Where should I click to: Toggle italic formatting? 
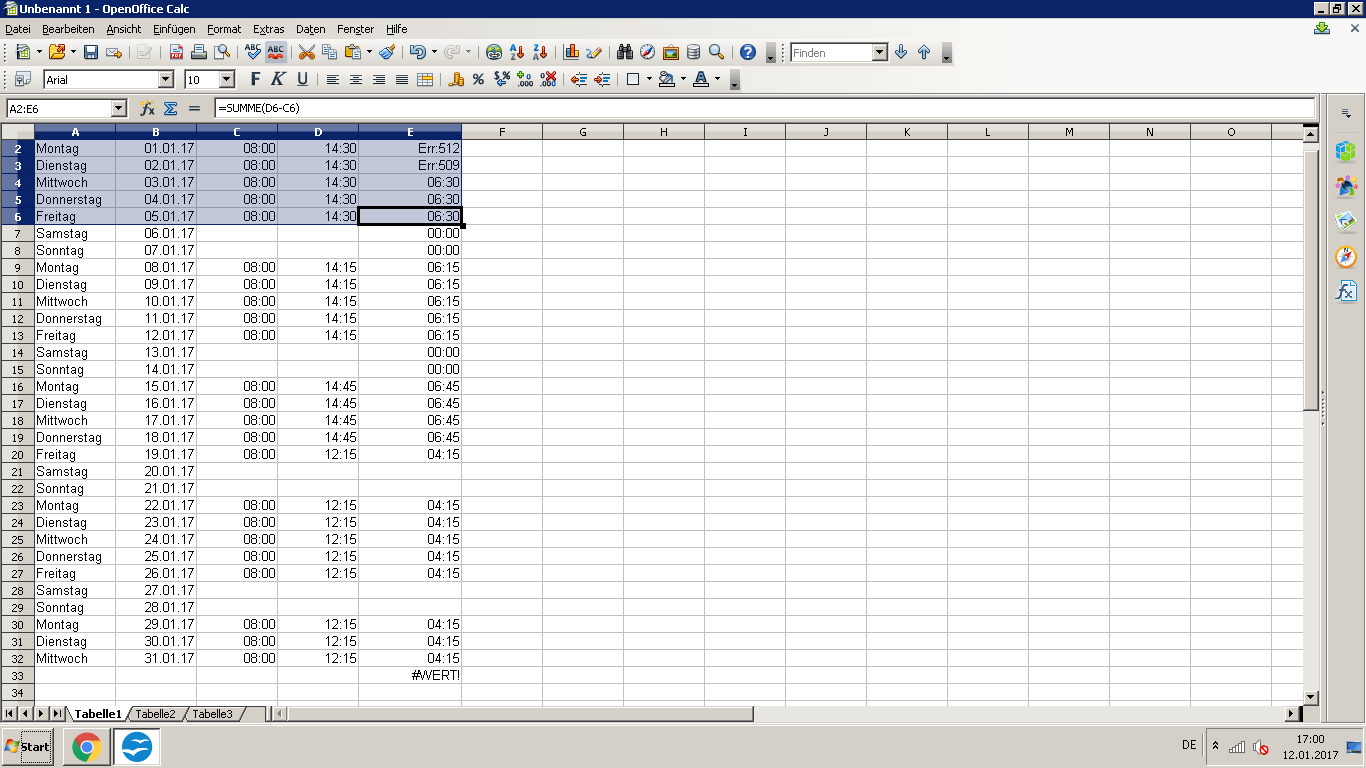pyautogui.click(x=279, y=79)
